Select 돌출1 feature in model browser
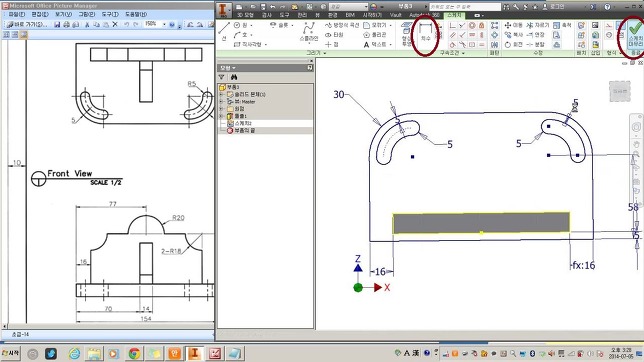 pyautogui.click(x=237, y=116)
